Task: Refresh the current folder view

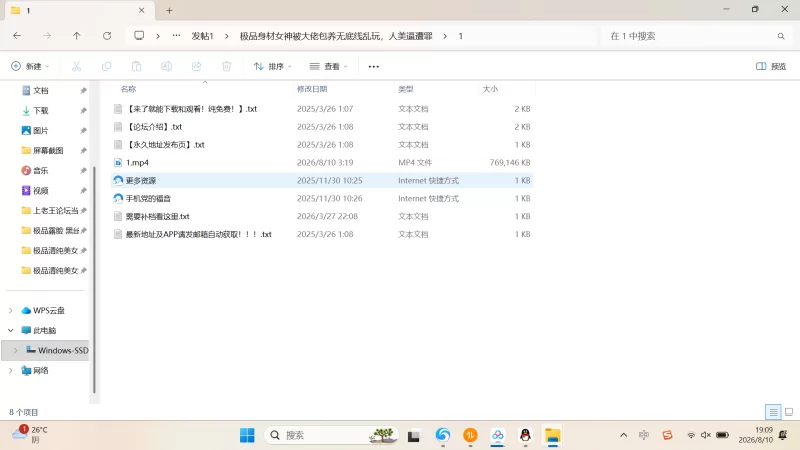Action: [107, 36]
